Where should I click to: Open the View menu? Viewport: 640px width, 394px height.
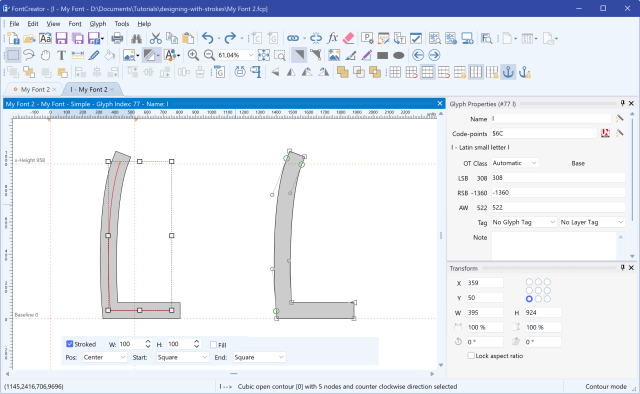(53, 24)
